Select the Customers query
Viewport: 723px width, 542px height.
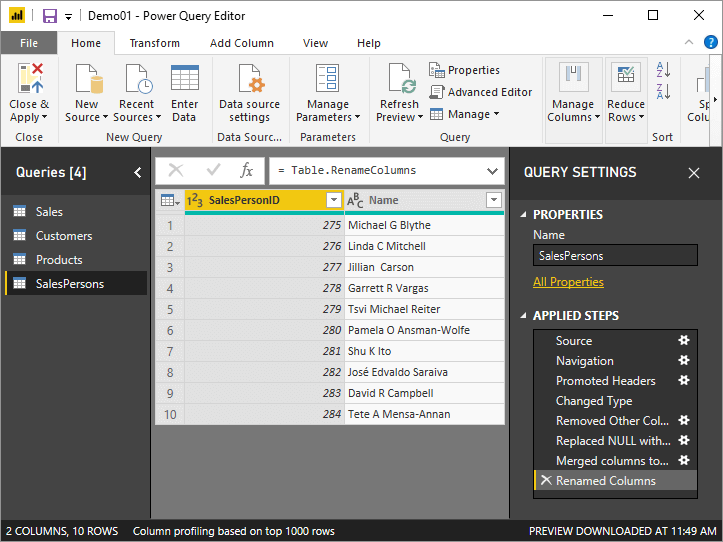click(x=77, y=236)
